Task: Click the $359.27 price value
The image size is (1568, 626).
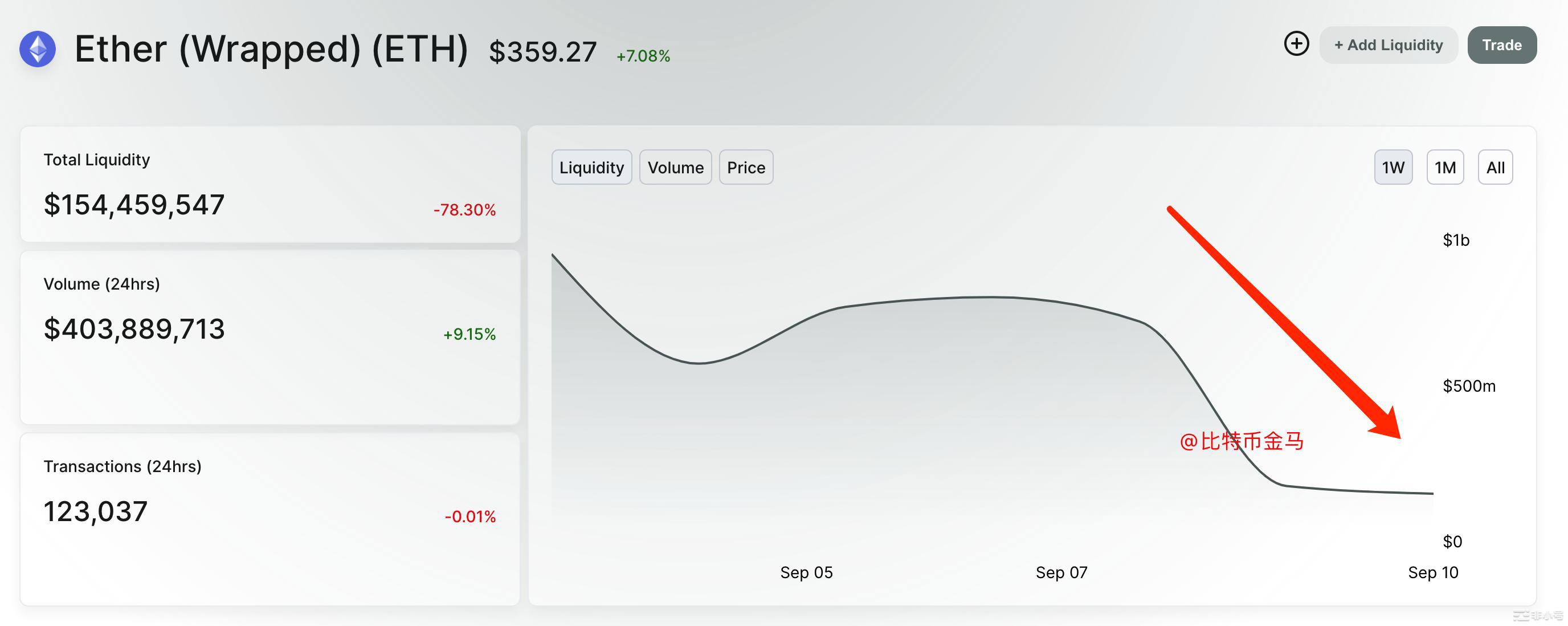Action: [542, 52]
